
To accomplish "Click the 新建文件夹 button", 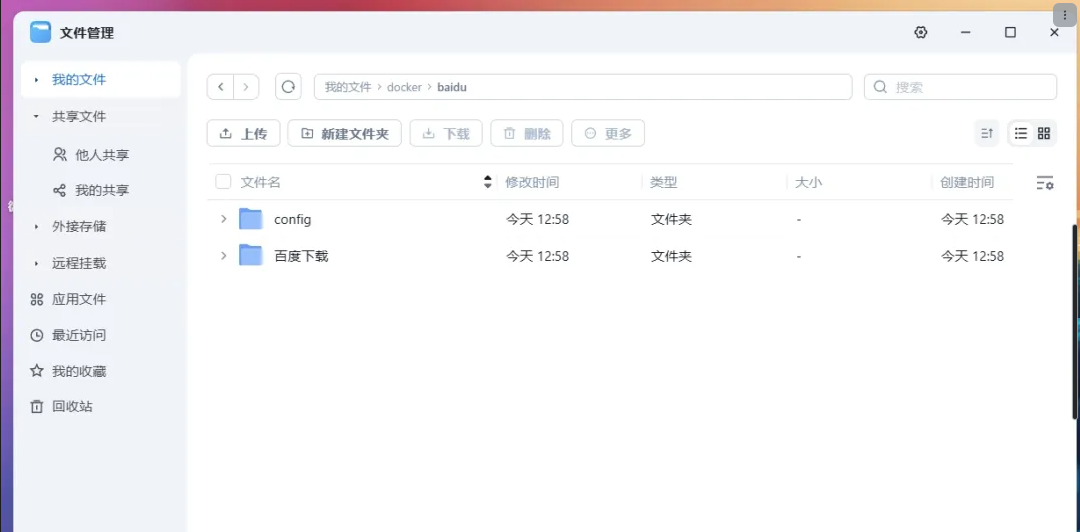I will pyautogui.click(x=344, y=133).
